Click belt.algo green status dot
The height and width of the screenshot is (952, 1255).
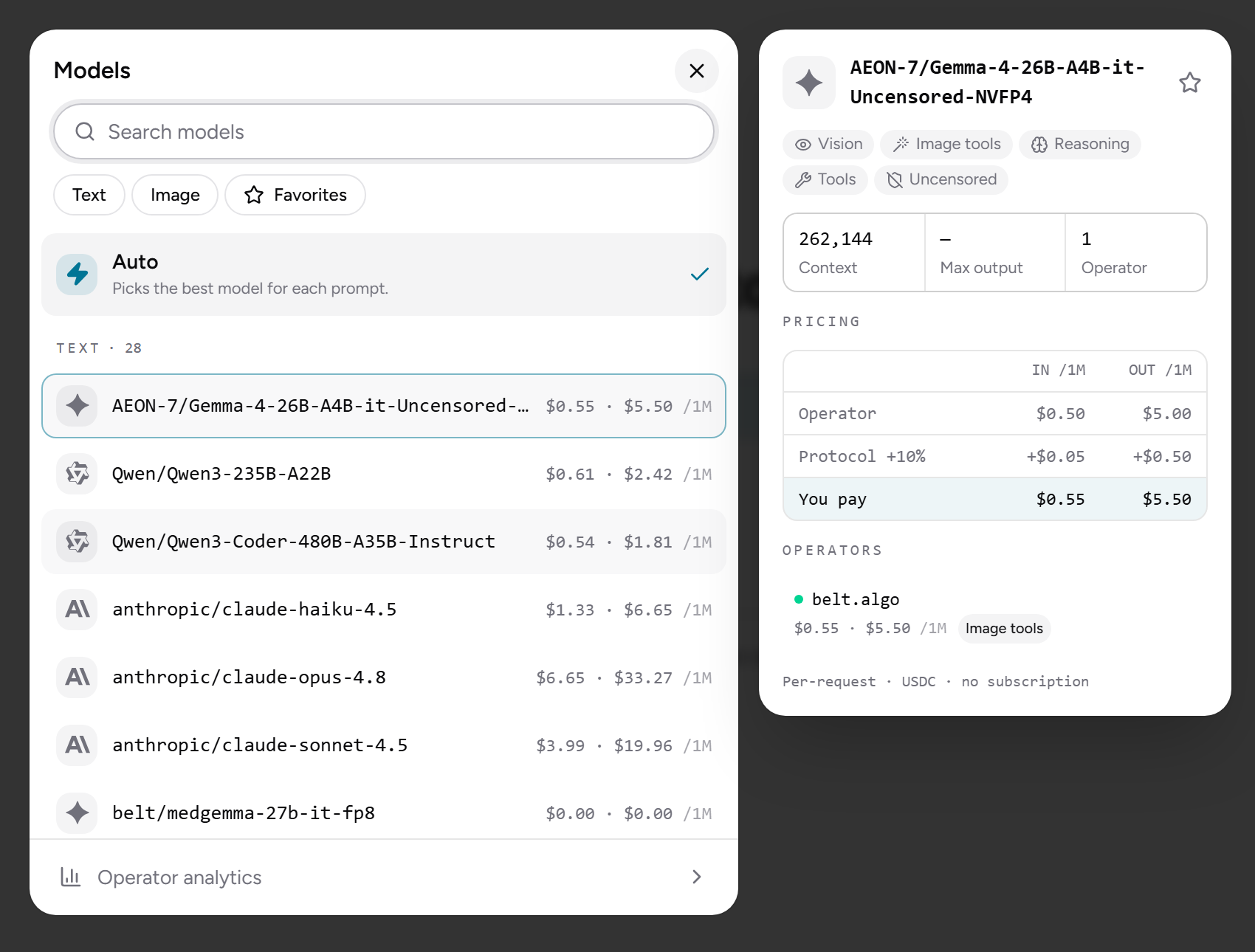(x=798, y=599)
